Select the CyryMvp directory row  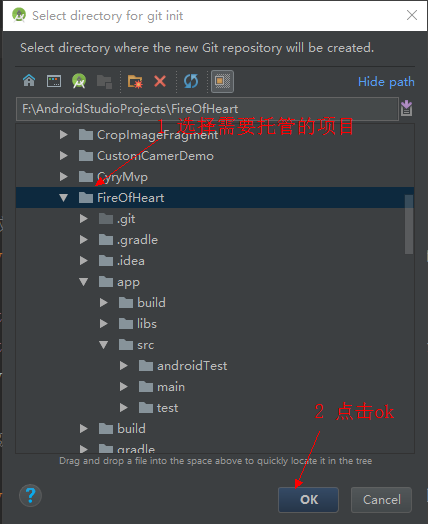[215, 176]
